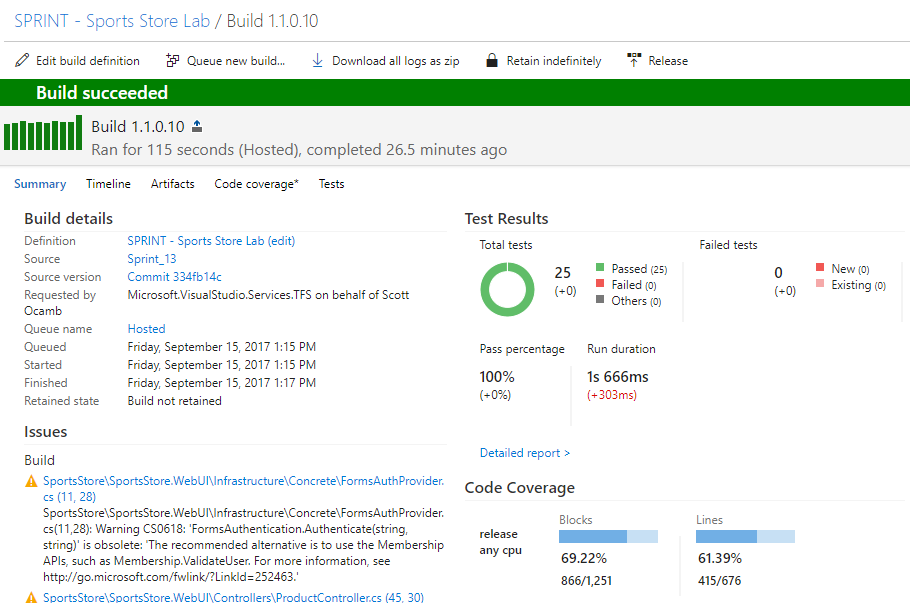Click the Queue new build icon
910x603 pixels.
click(172, 60)
